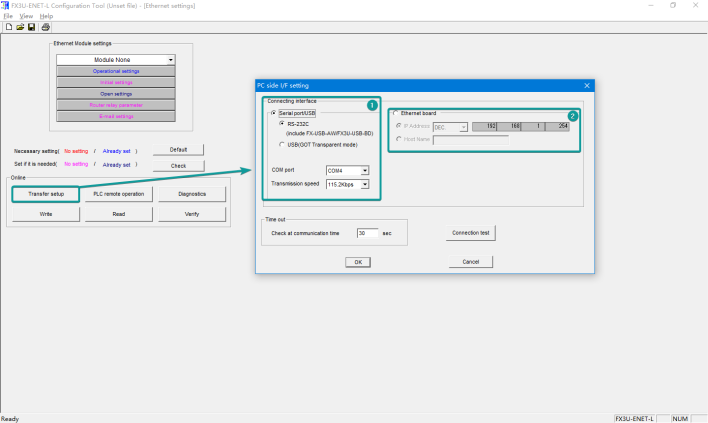Screen dimensions: 708x423
Task: Click the Transfer setup button
Action: (x=46, y=193)
